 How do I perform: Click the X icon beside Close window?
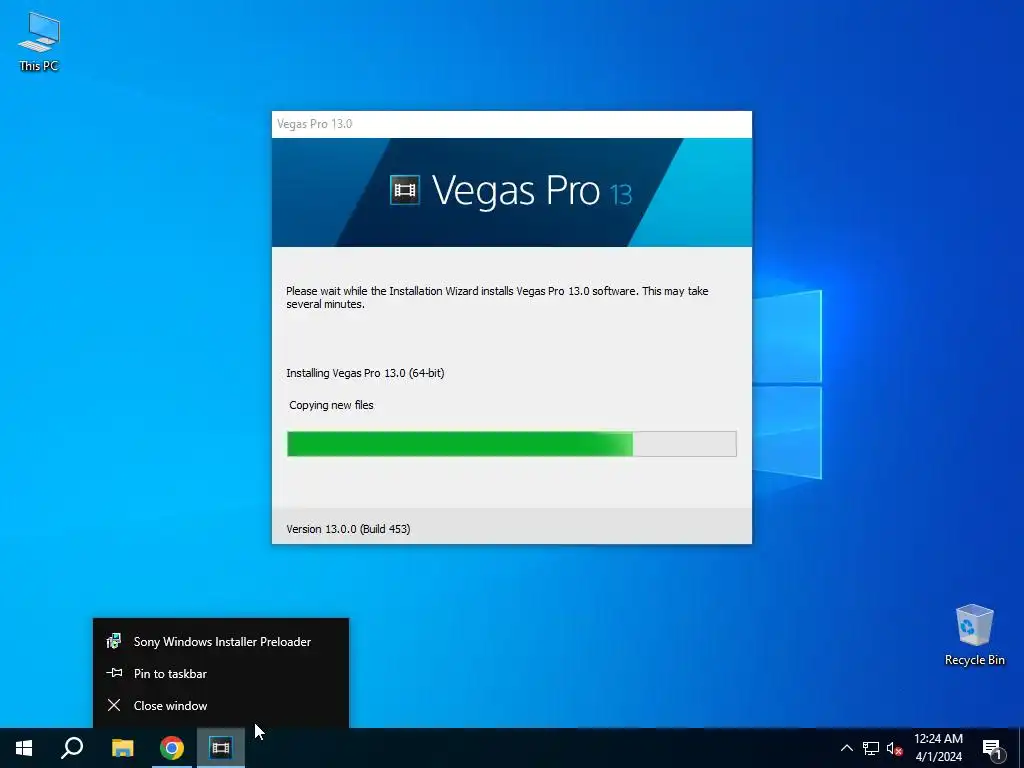[x=114, y=705]
